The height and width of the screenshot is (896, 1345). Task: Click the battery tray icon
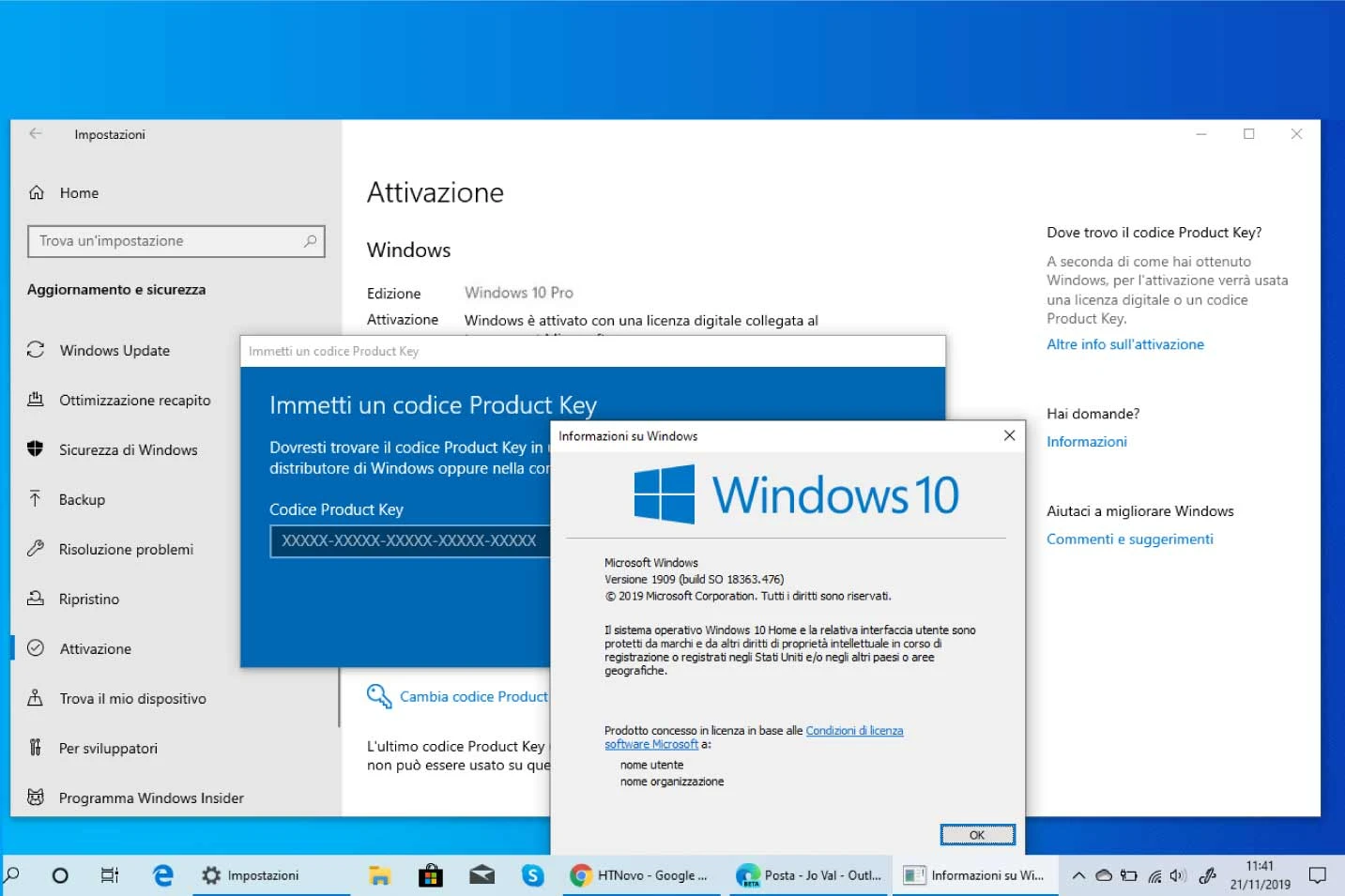coord(1129,875)
